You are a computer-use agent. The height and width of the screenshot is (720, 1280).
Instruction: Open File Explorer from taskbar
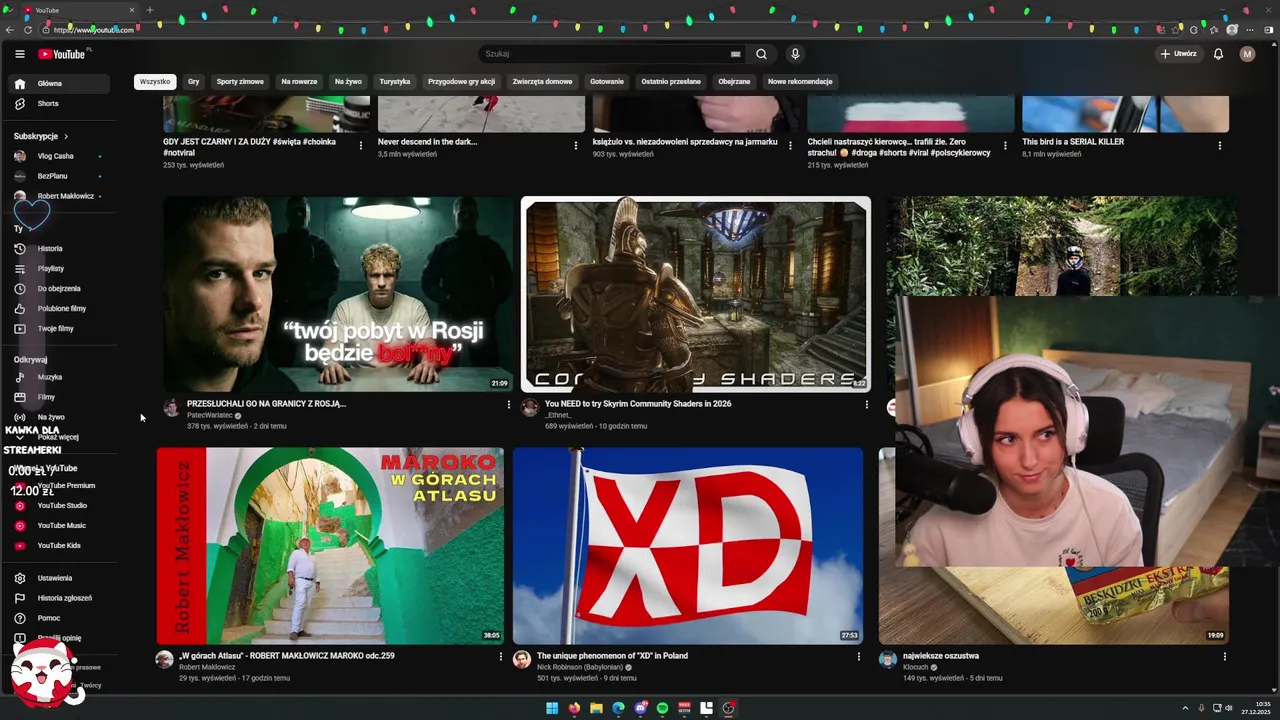click(x=596, y=708)
